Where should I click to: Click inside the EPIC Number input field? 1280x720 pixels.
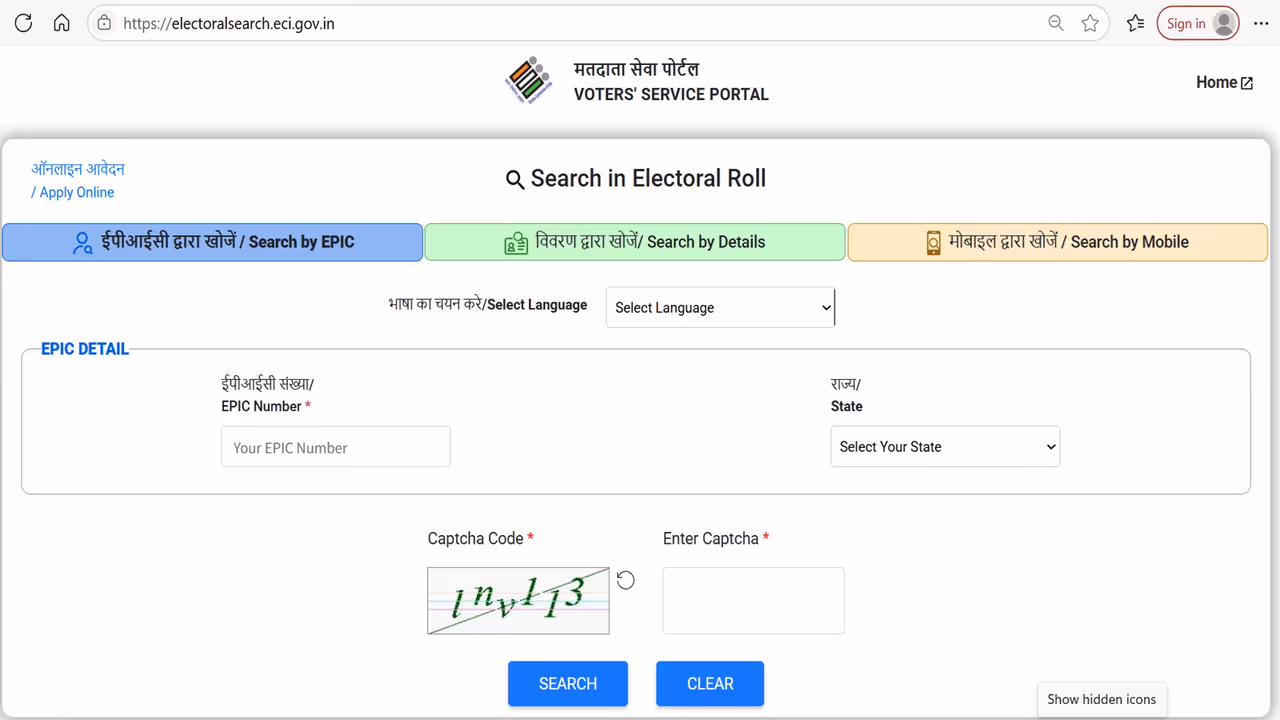point(335,446)
